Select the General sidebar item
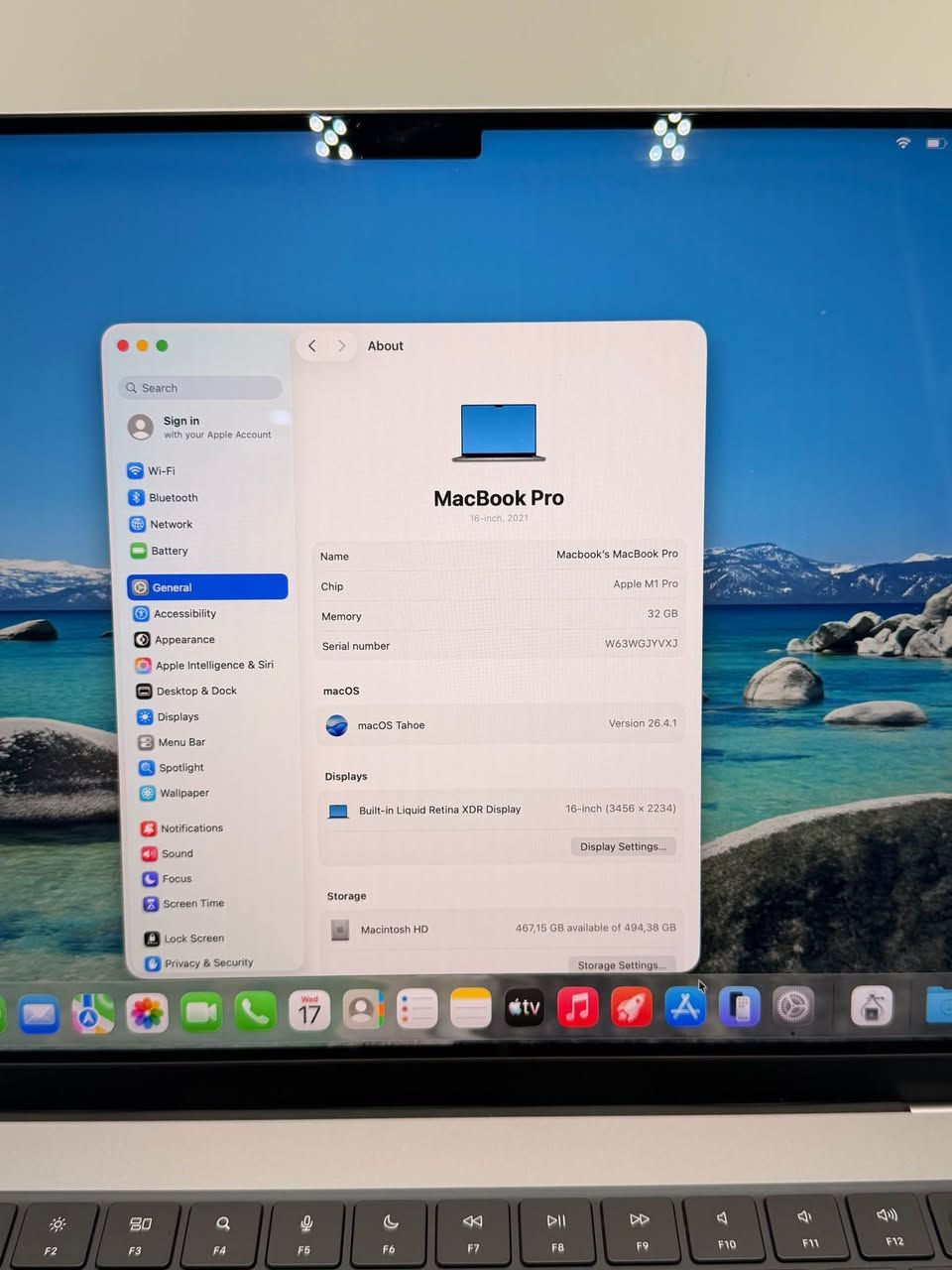Image resolution: width=952 pixels, height=1270 pixels. [207, 587]
